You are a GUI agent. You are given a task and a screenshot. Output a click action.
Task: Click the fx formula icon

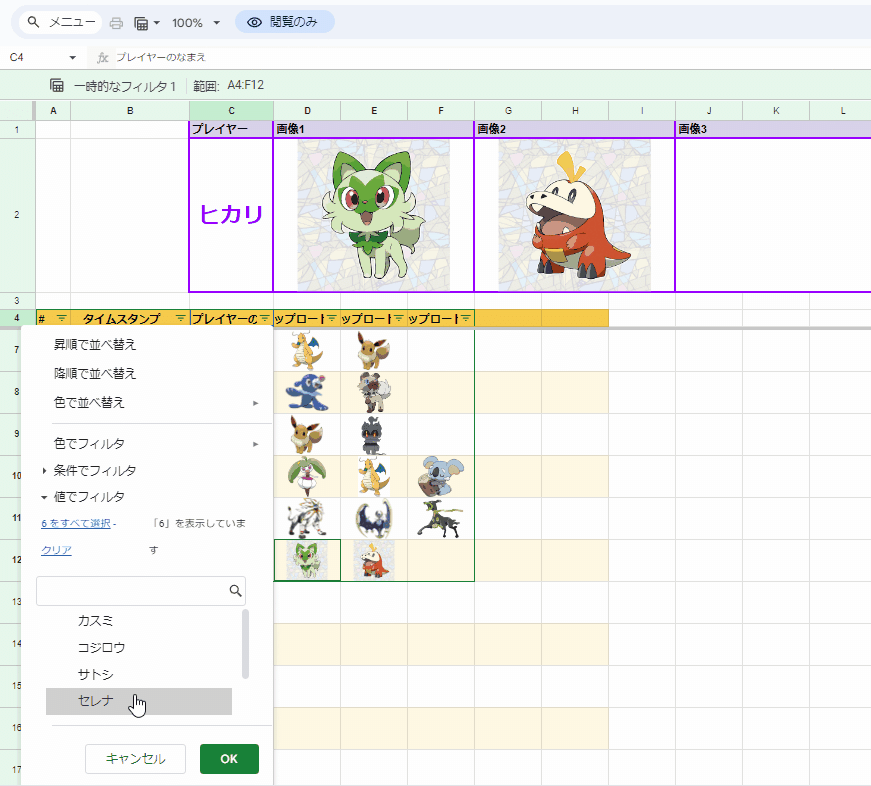(102, 57)
